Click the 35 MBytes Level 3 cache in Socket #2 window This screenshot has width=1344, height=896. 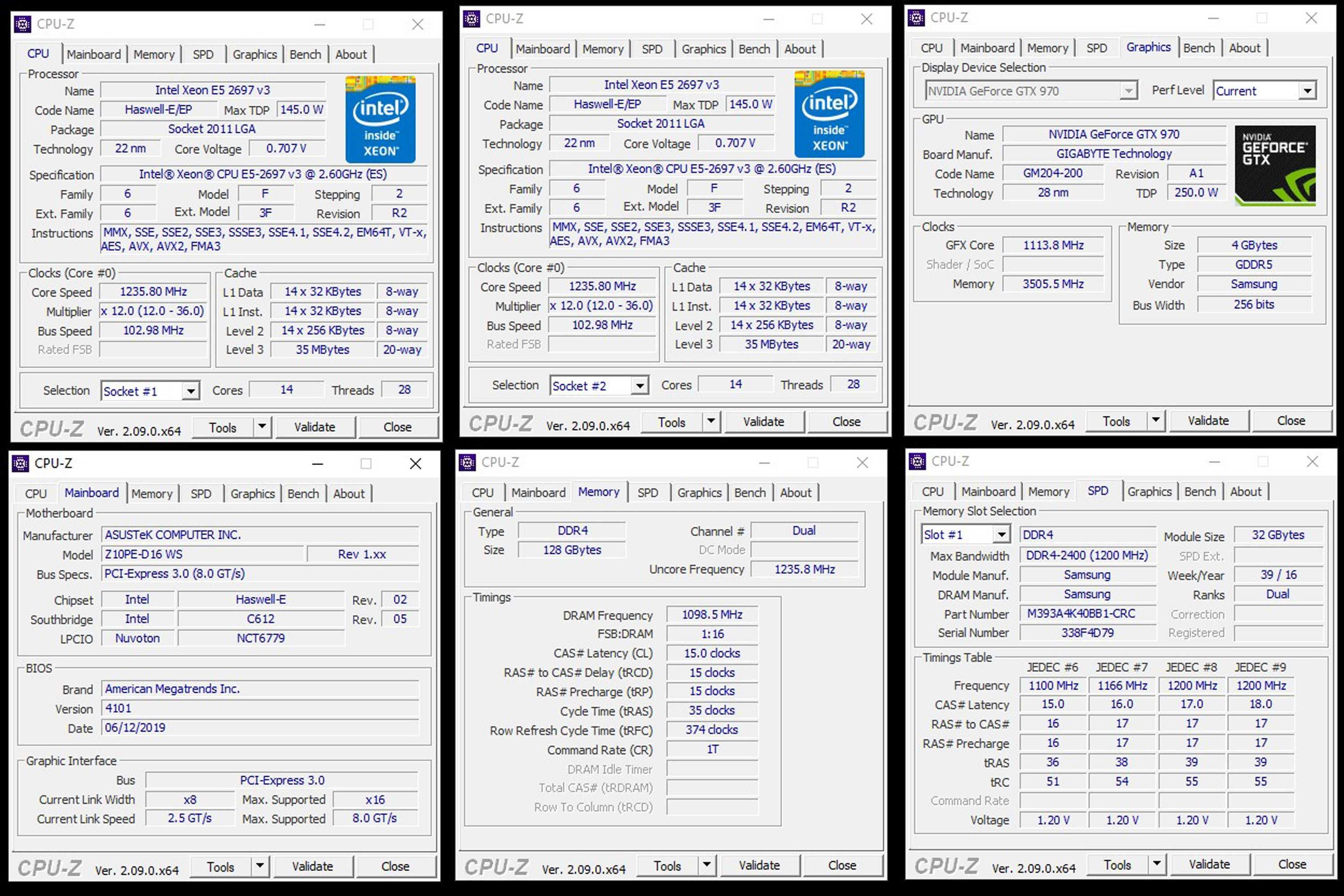click(771, 345)
